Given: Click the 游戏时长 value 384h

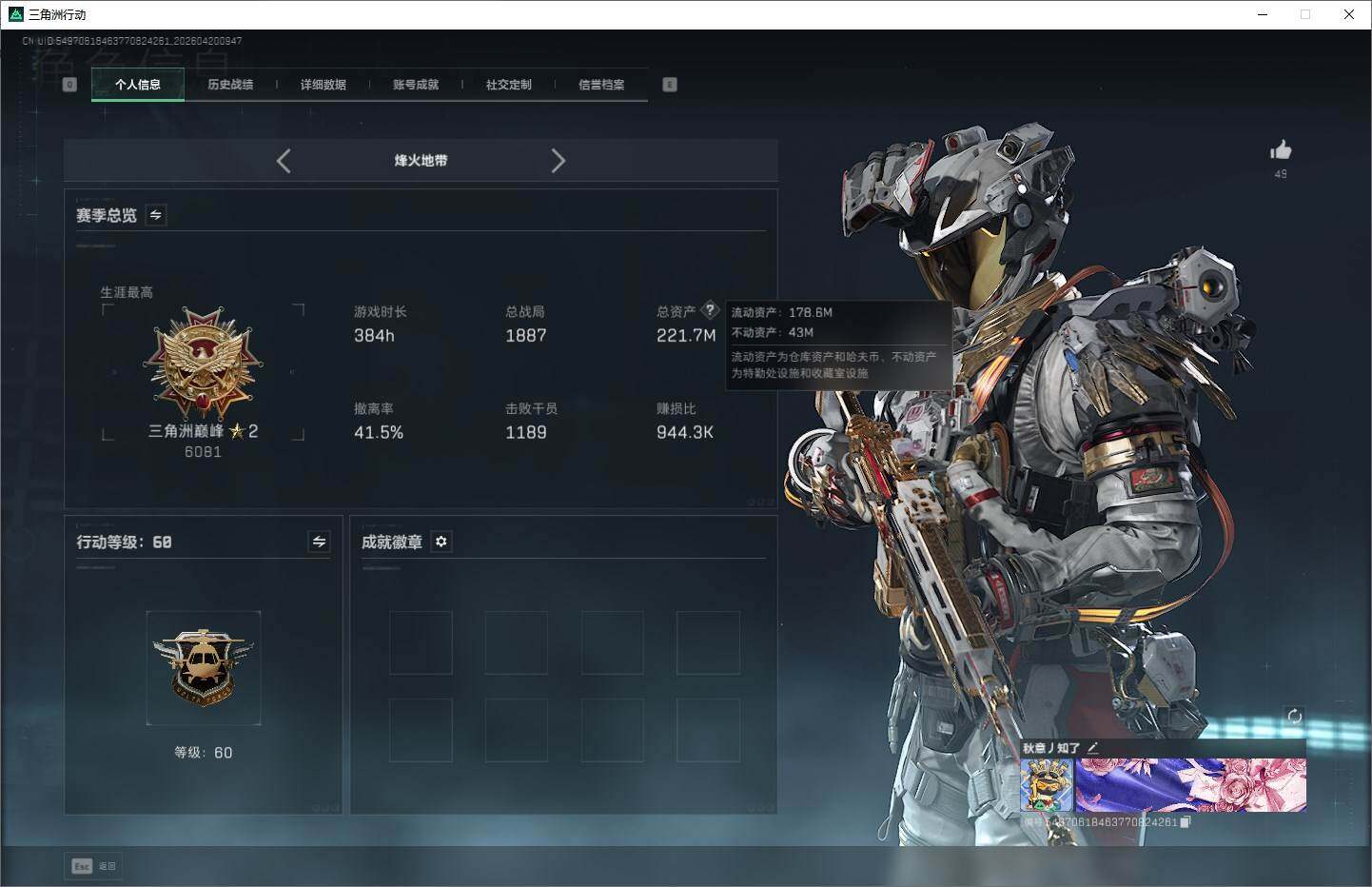Looking at the screenshot, I should 374,335.
